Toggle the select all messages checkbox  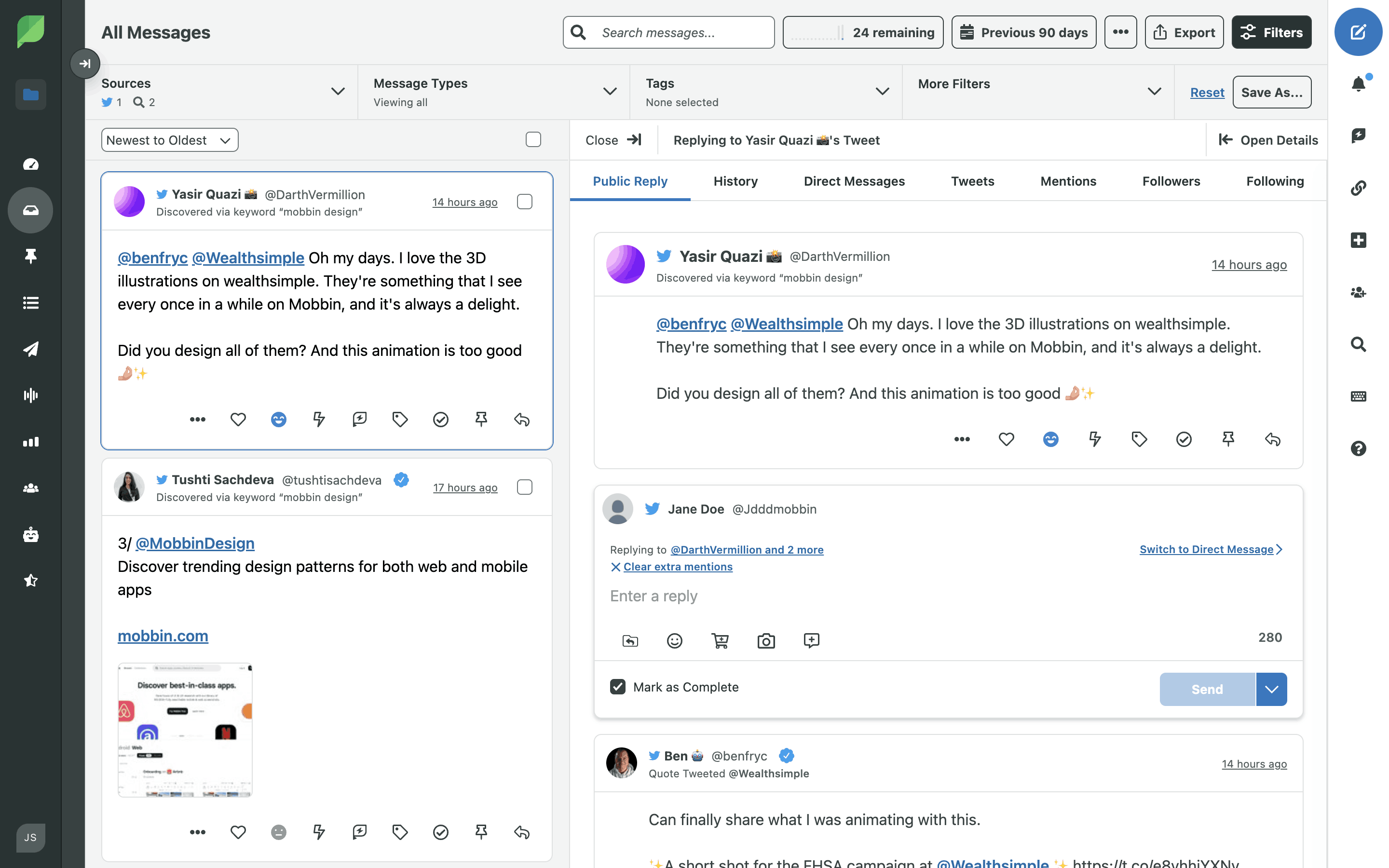tap(533, 139)
